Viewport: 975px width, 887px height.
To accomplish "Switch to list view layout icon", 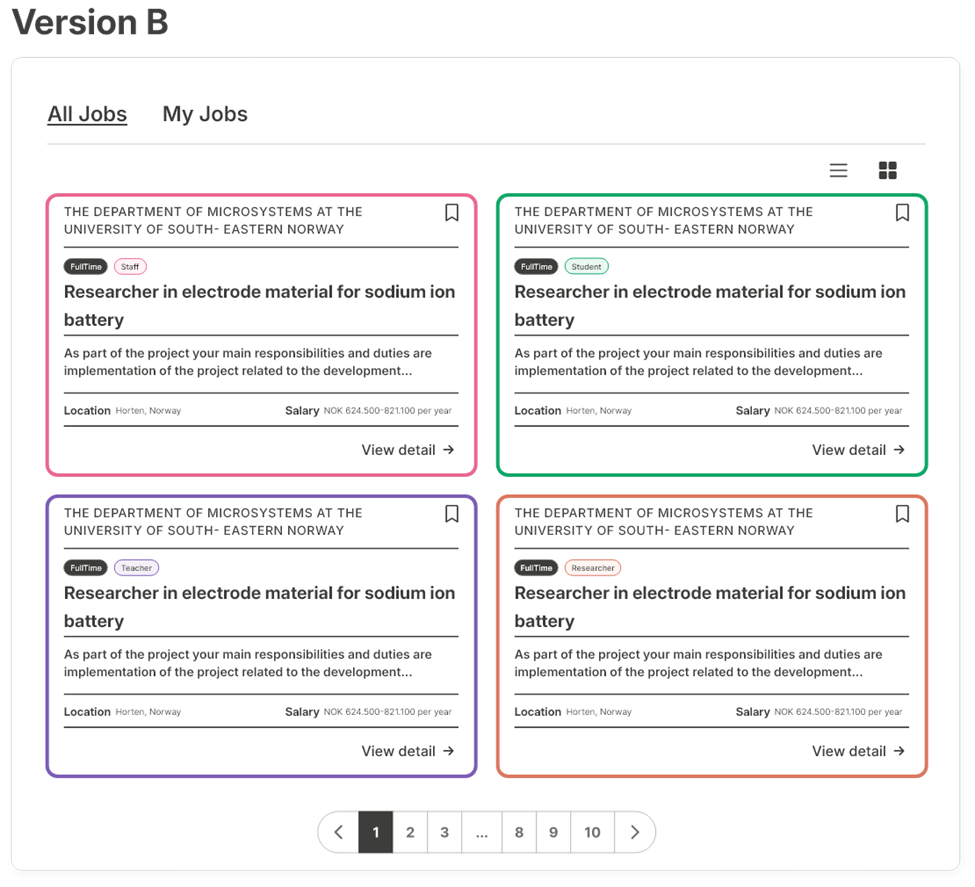I will [x=838, y=170].
